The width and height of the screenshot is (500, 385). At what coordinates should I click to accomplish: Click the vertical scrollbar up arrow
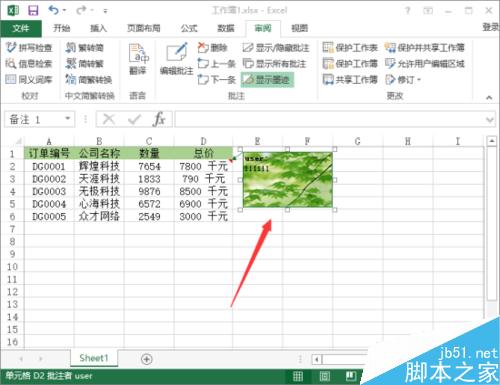[492, 141]
